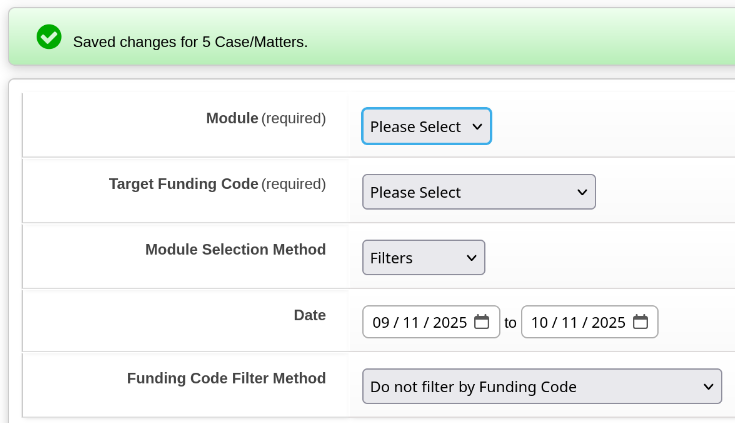This screenshot has height=423, width=735.
Task: Open the Module Selection Method dropdown
Action: pyautogui.click(x=423, y=258)
